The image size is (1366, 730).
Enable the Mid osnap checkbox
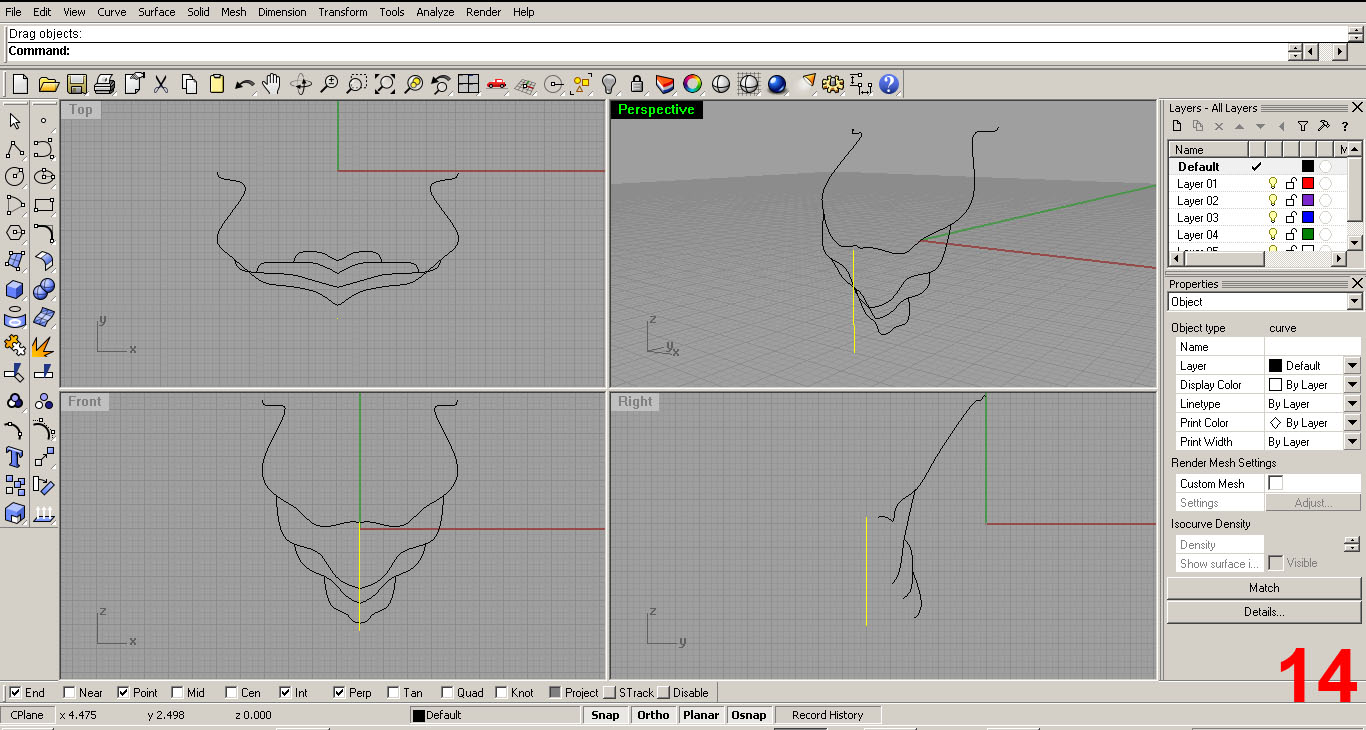[178, 692]
